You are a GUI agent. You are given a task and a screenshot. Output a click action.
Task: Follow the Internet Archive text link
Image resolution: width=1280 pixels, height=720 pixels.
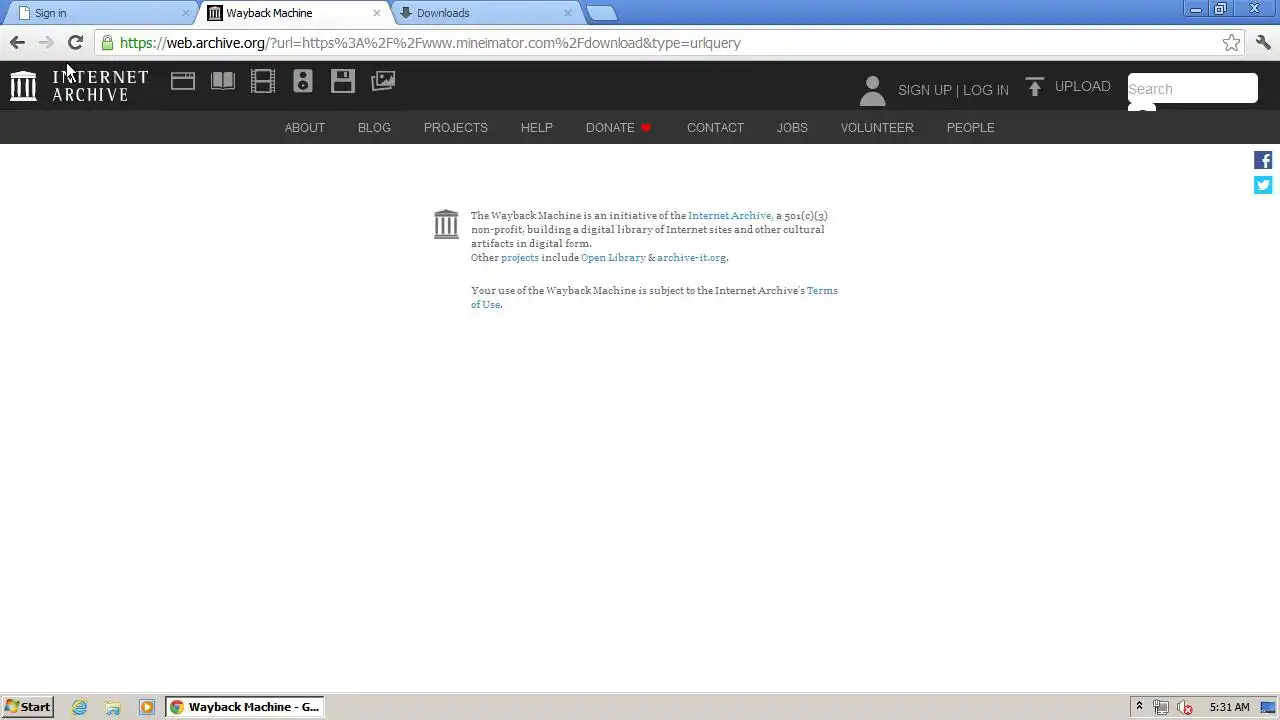point(730,215)
